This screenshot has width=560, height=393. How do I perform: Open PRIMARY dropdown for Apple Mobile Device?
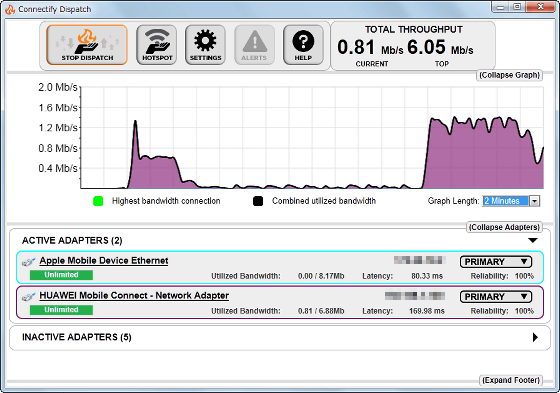click(x=496, y=262)
